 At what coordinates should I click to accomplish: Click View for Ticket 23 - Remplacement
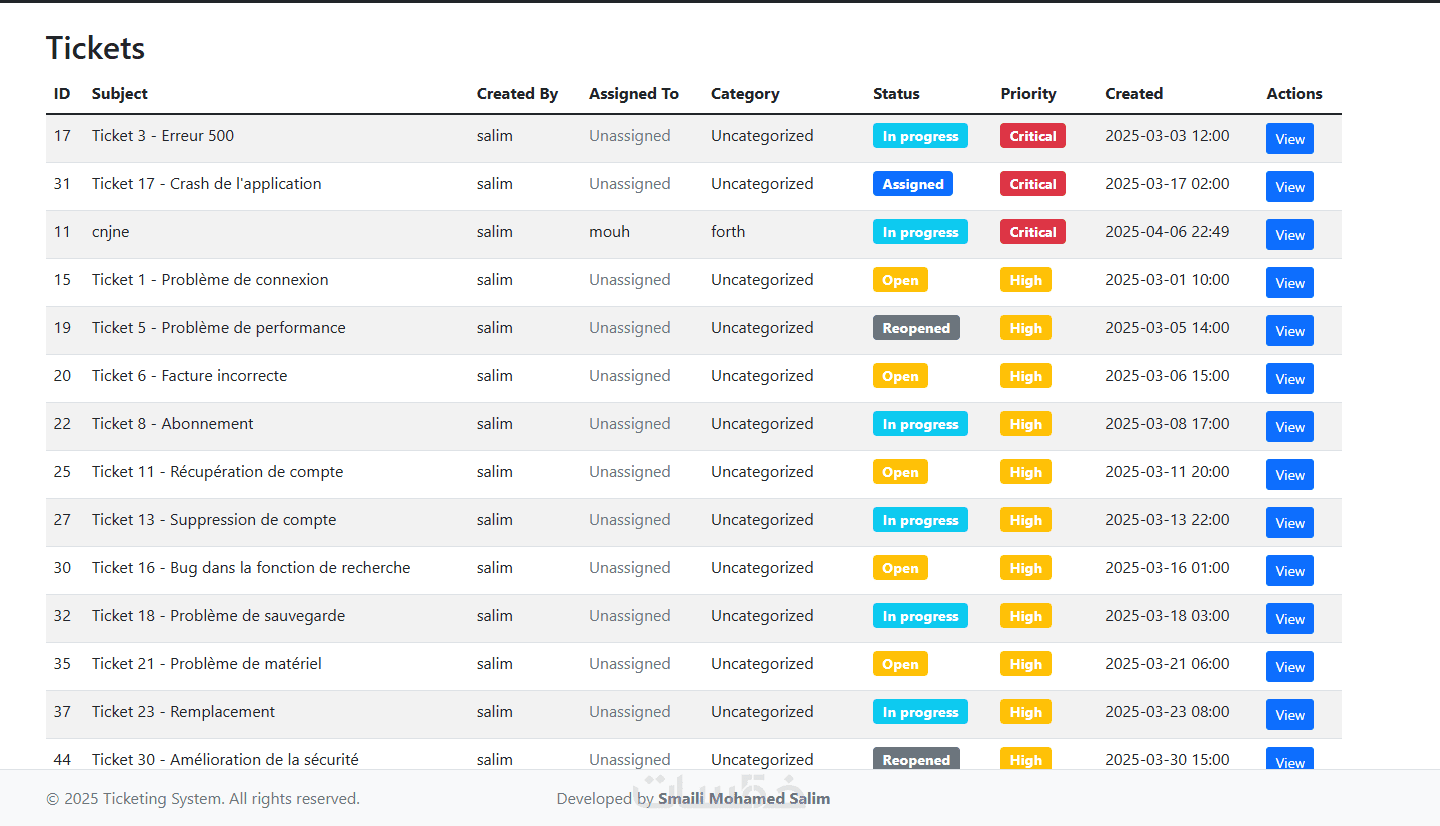1289,715
